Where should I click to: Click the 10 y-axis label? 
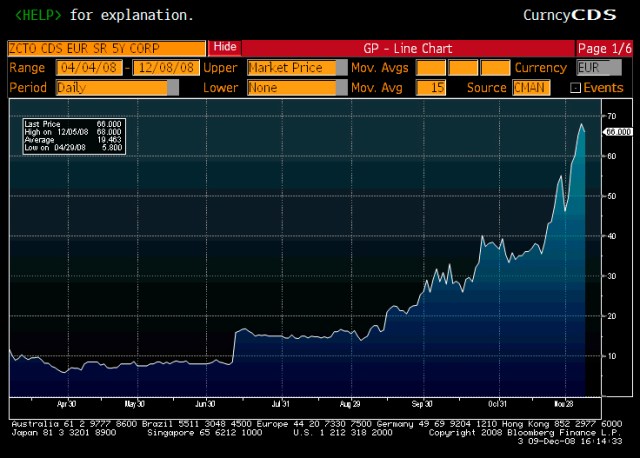click(x=611, y=356)
